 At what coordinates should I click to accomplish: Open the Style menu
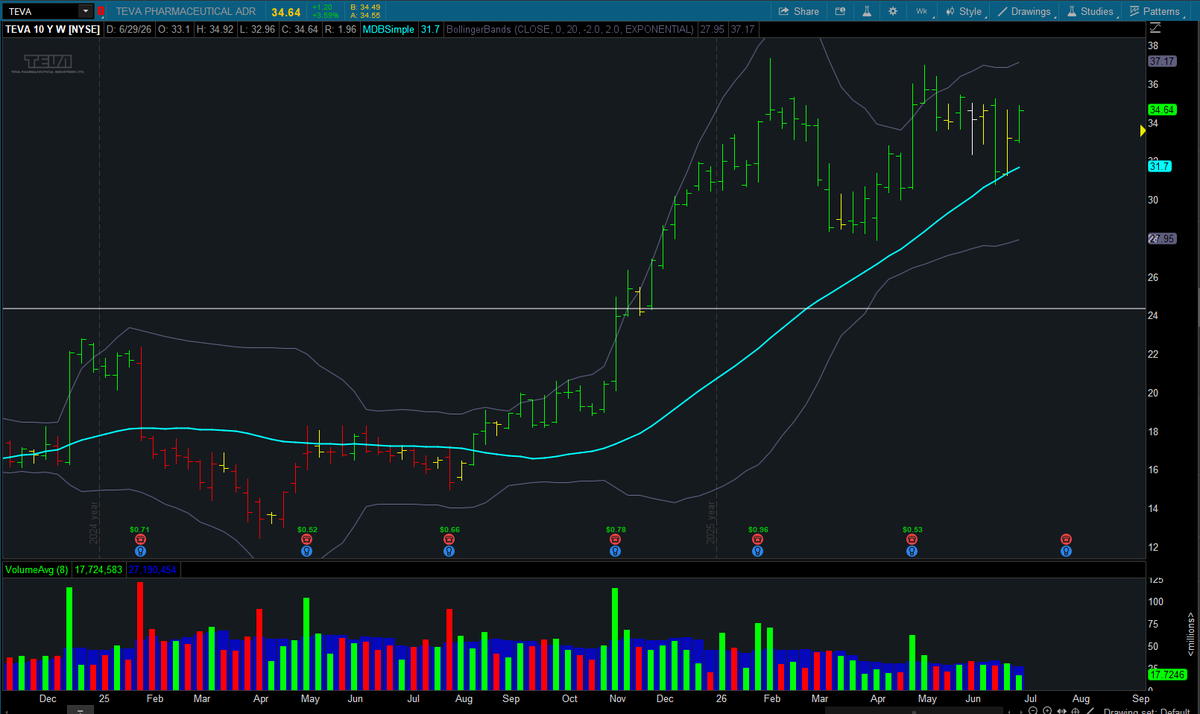pyautogui.click(x=965, y=11)
